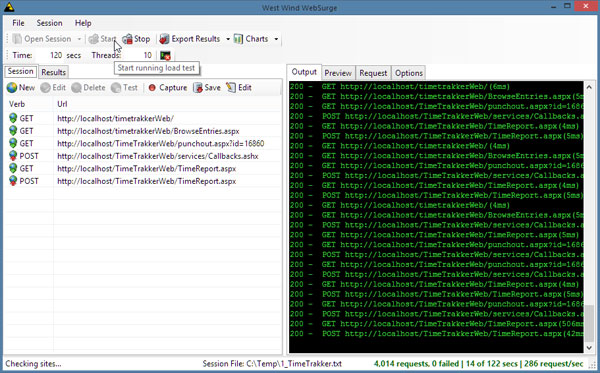Expand the Charts dropdown arrow

(276, 39)
